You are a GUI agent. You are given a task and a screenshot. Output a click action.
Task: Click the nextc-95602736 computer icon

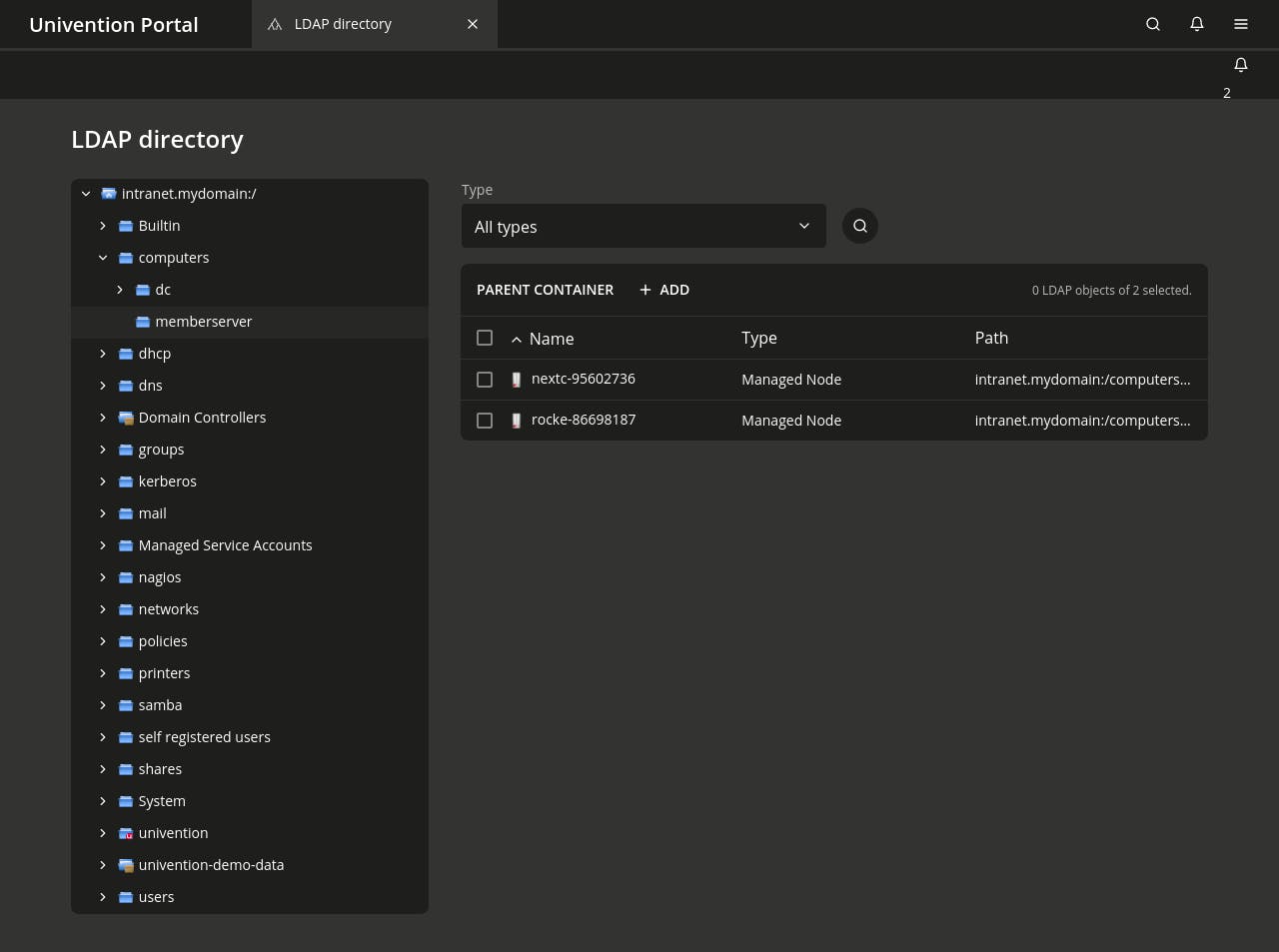point(517,380)
